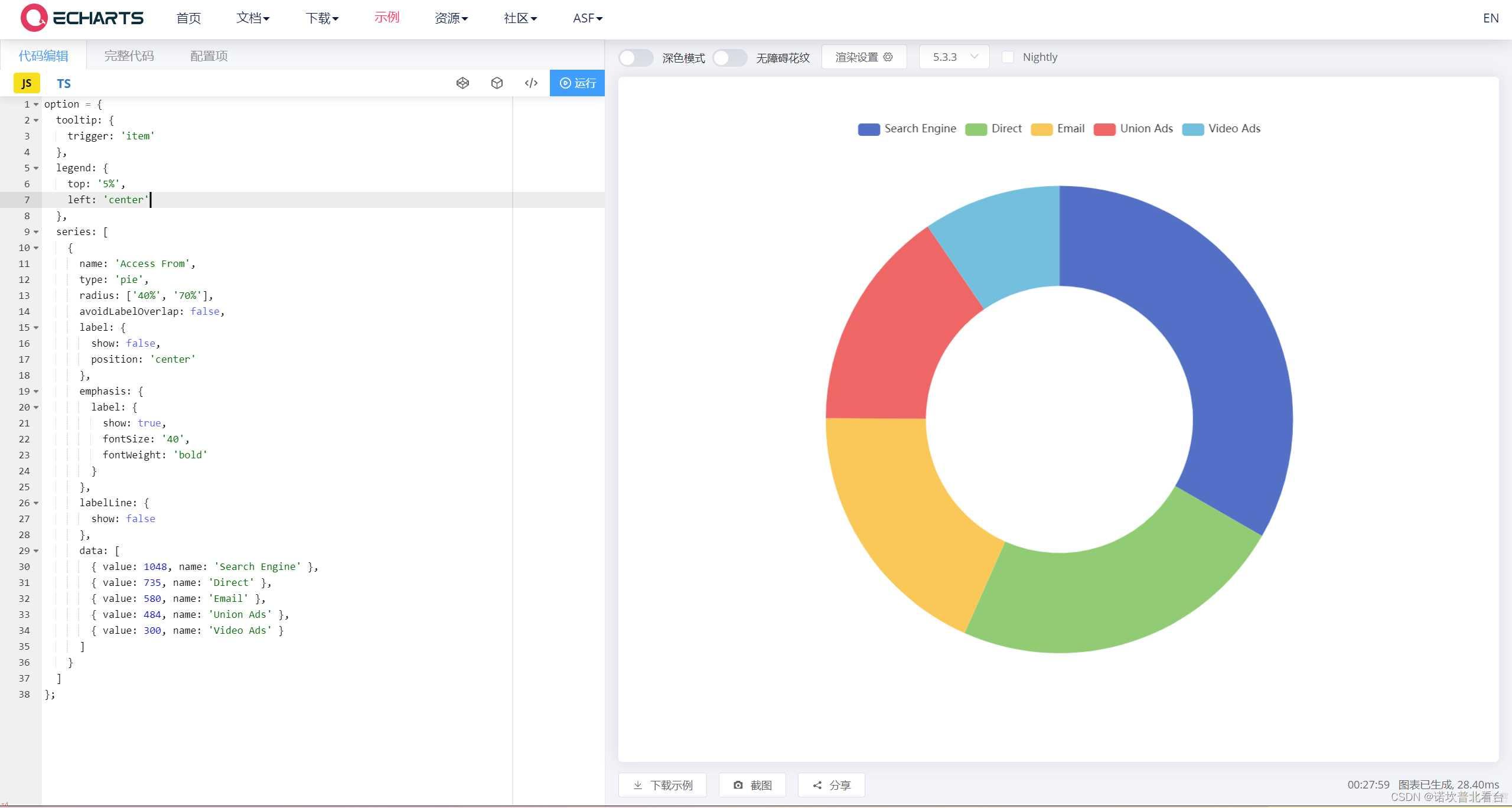
Task: Switch to the 完整代码 tab
Action: point(129,56)
